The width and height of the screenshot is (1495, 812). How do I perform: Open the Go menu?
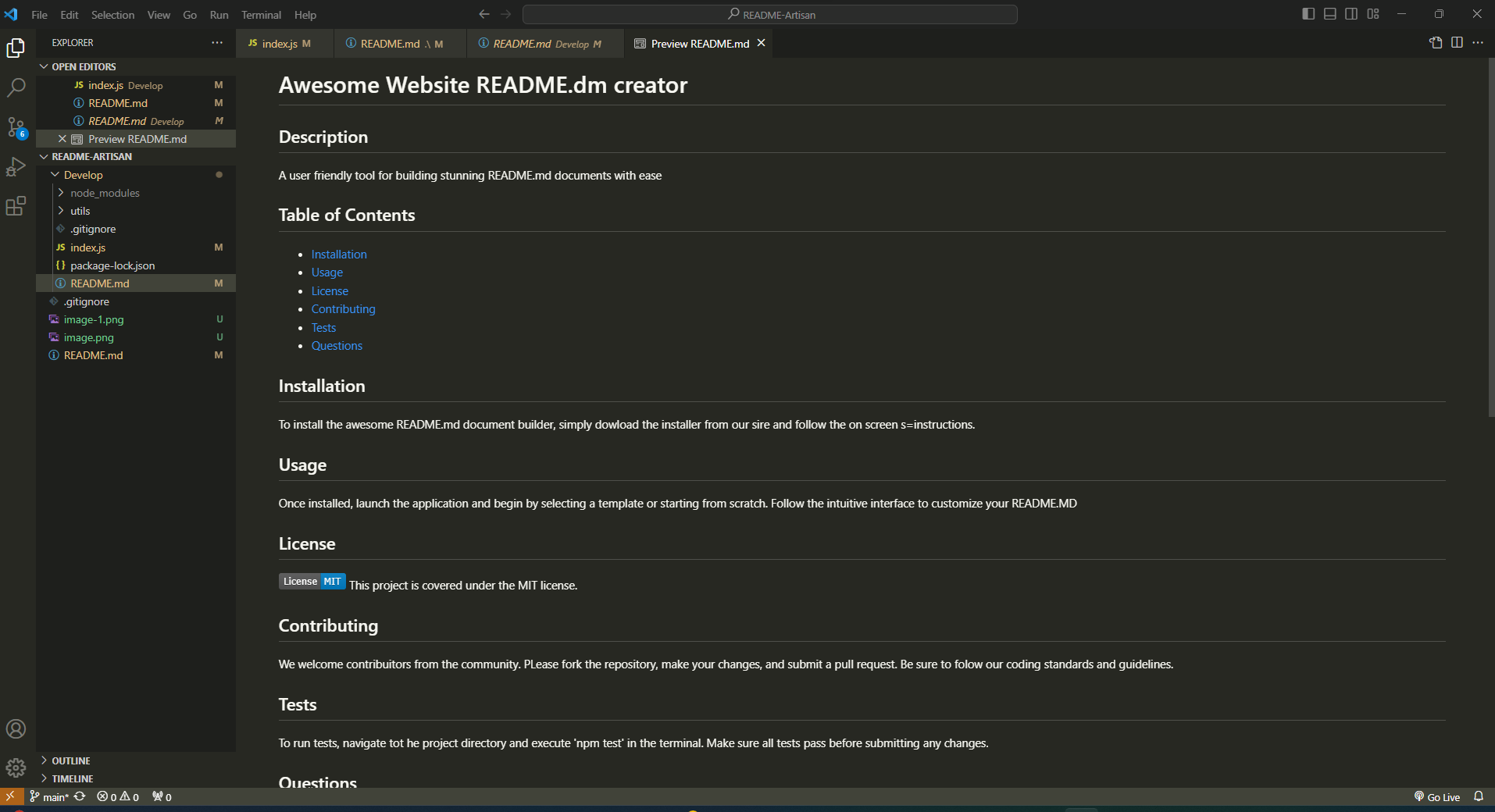click(x=190, y=15)
